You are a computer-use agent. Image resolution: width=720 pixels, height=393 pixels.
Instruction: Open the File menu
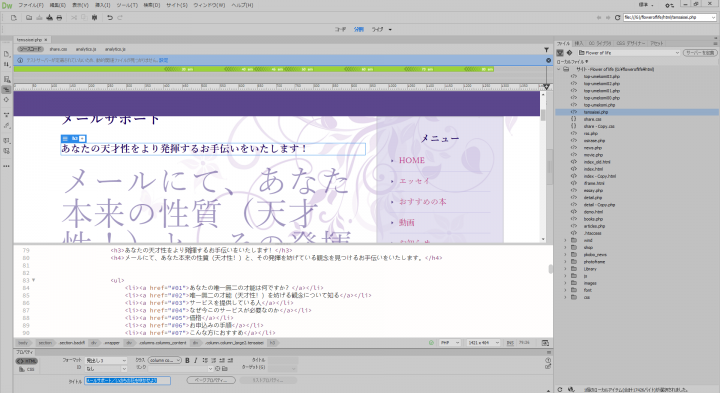coord(31,5)
